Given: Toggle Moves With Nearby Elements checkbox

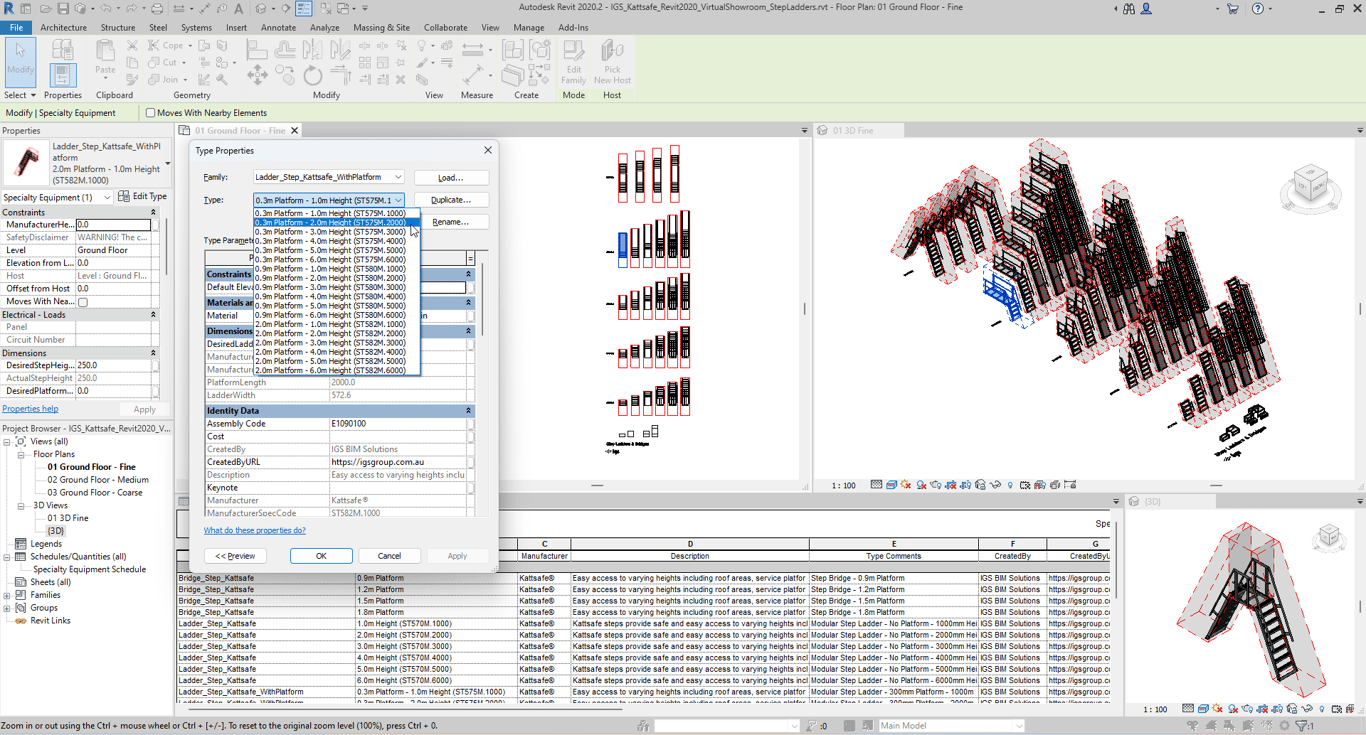Looking at the screenshot, I should coord(151,113).
